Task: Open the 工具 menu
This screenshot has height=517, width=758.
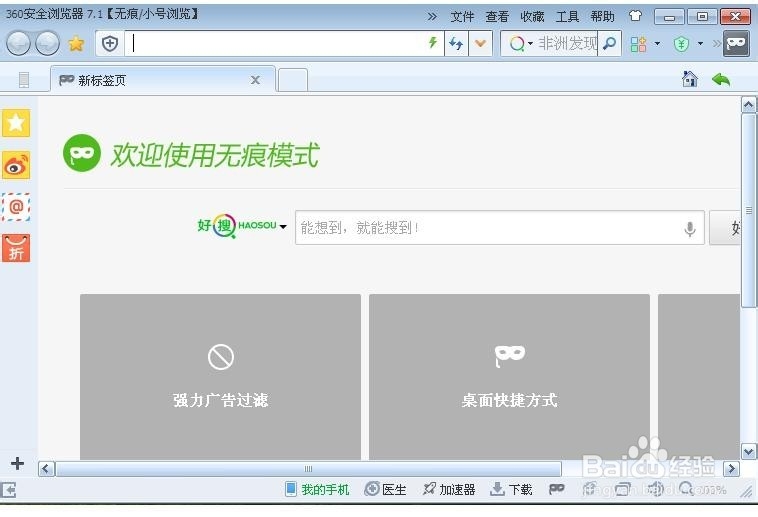Action: 568,16
